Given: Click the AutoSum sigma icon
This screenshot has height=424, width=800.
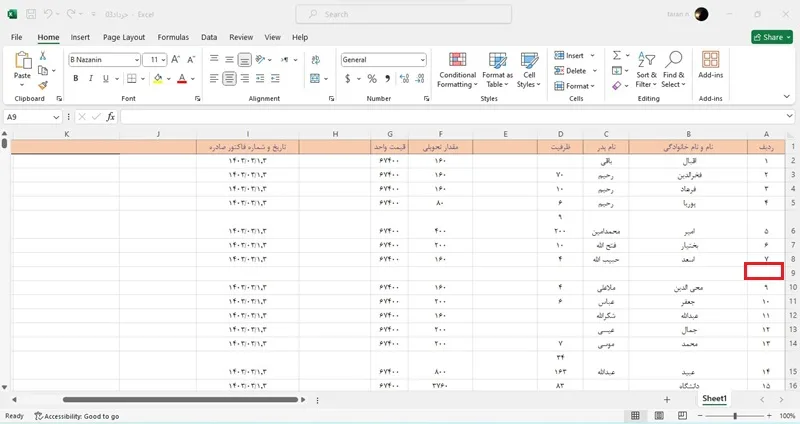Looking at the screenshot, I should [x=617, y=55].
